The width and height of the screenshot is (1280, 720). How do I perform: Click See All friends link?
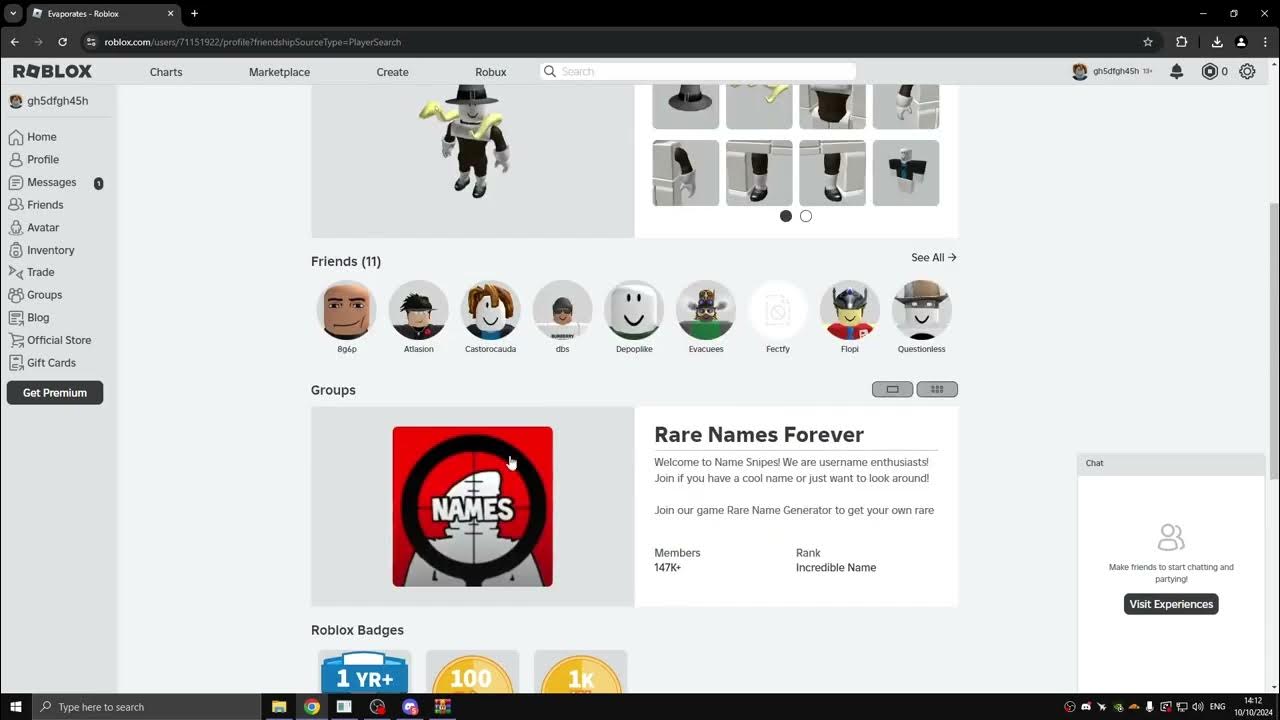tap(934, 258)
